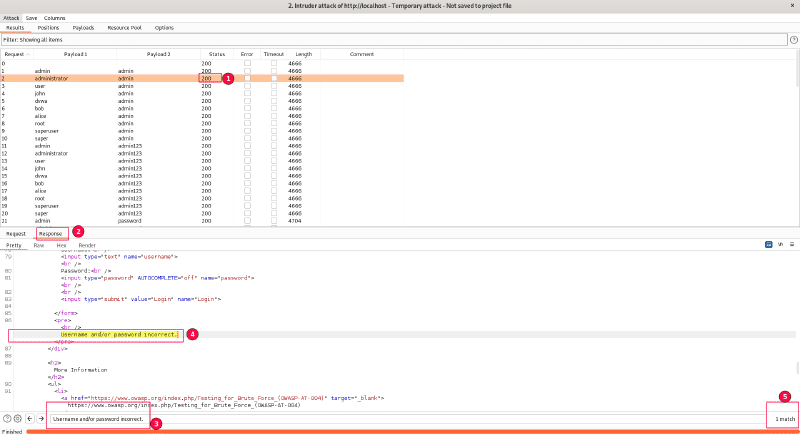Go to previous search match arrow
Viewport: 800px width, 435px height.
tap(29, 418)
